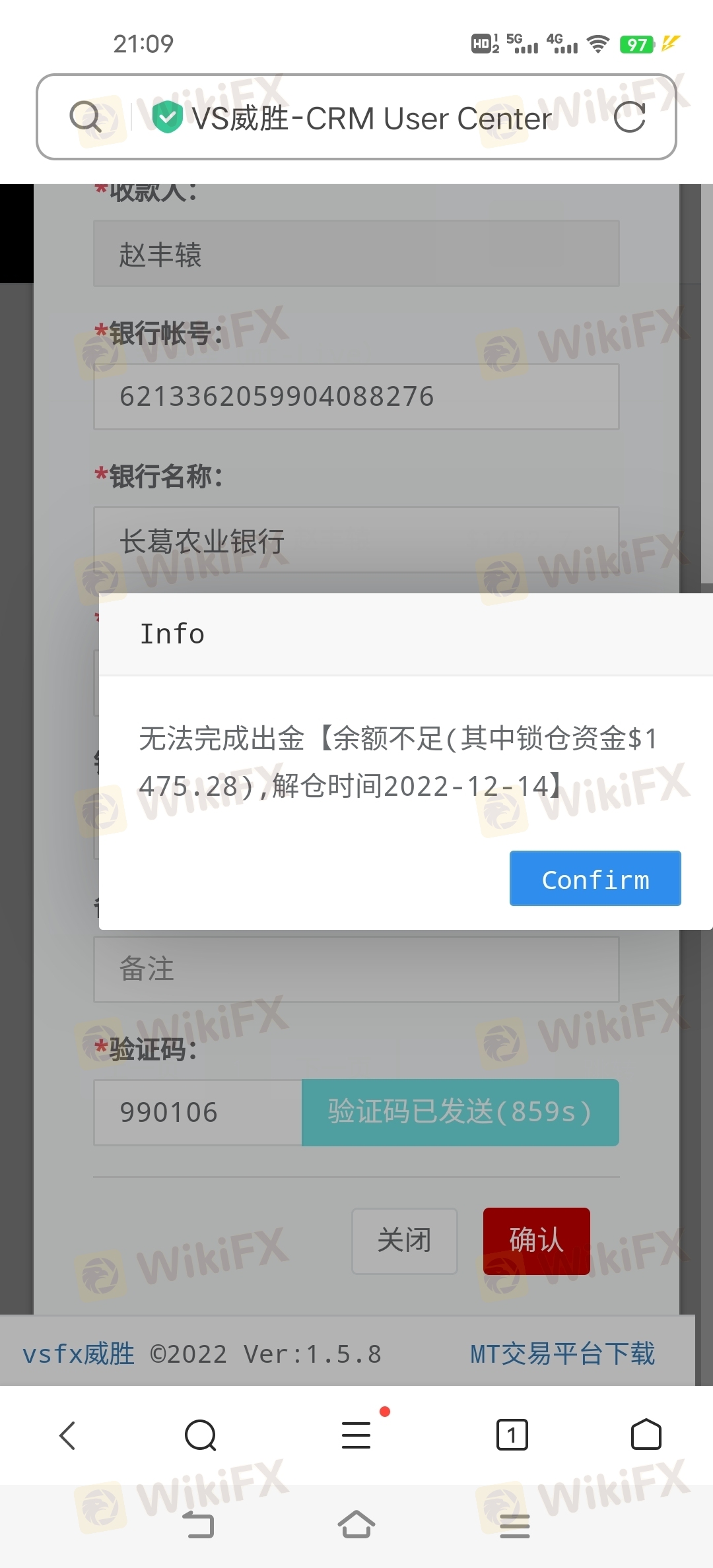Click the 关闭 close button
The height and width of the screenshot is (1568, 713).
tap(404, 1241)
